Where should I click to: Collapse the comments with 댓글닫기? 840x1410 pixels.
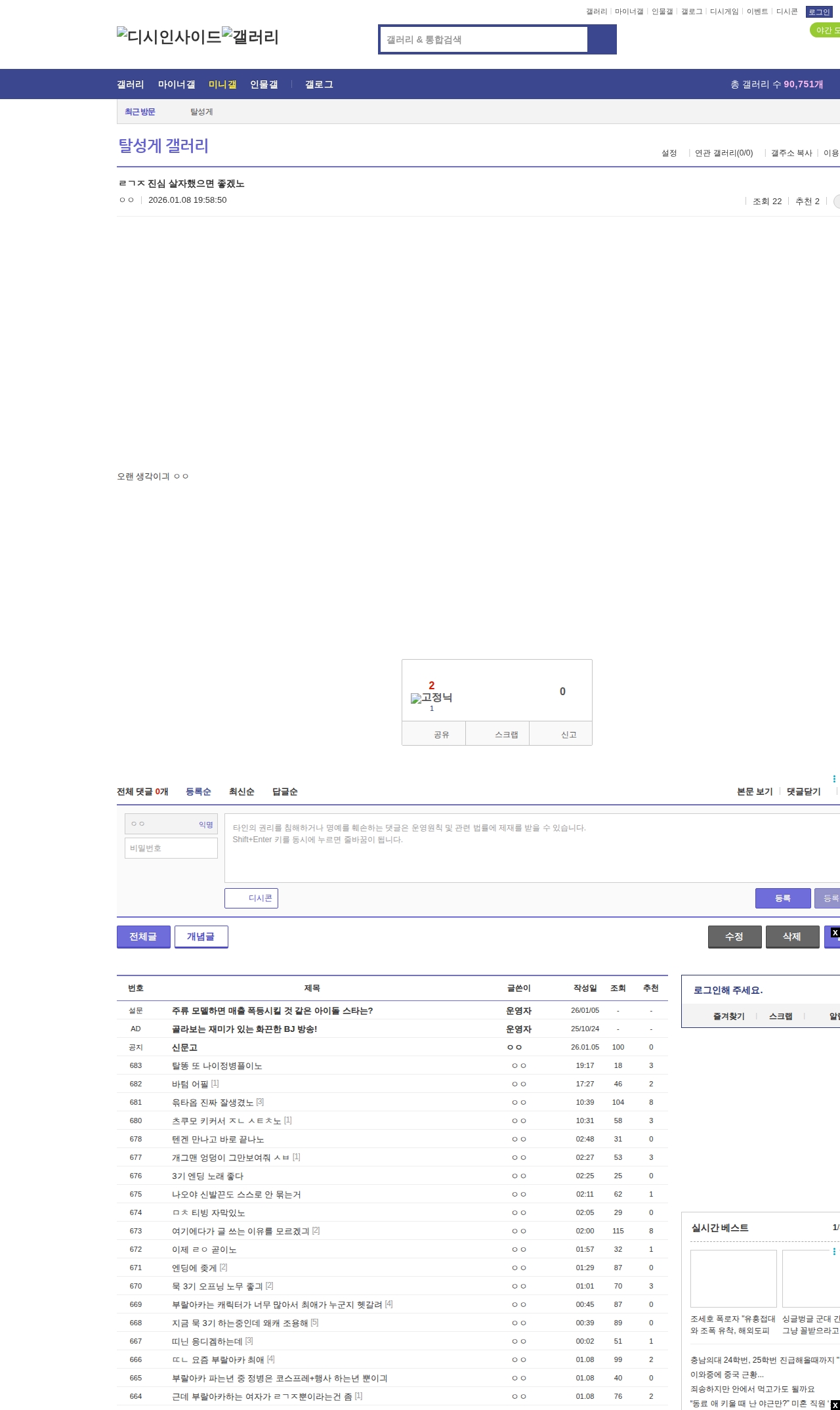point(803,792)
